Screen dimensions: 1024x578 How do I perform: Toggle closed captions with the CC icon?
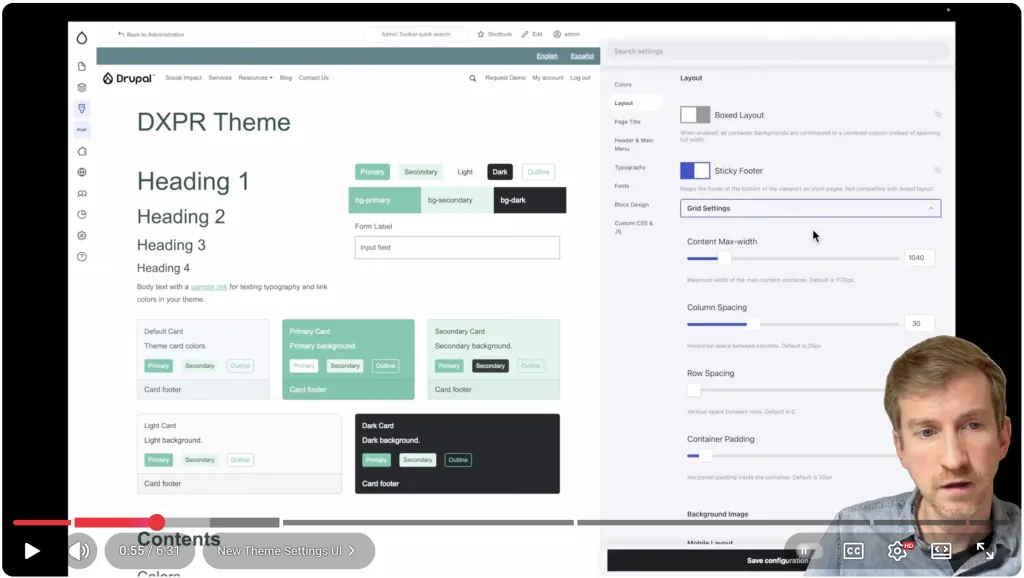click(853, 551)
